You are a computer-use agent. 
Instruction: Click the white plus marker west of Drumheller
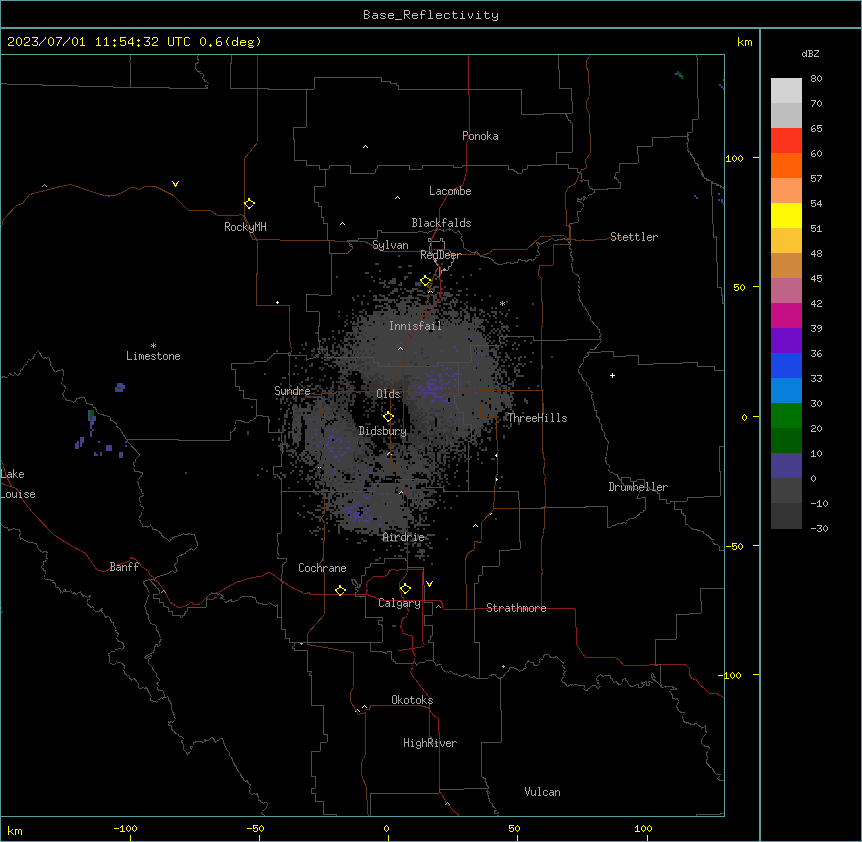coord(612,375)
